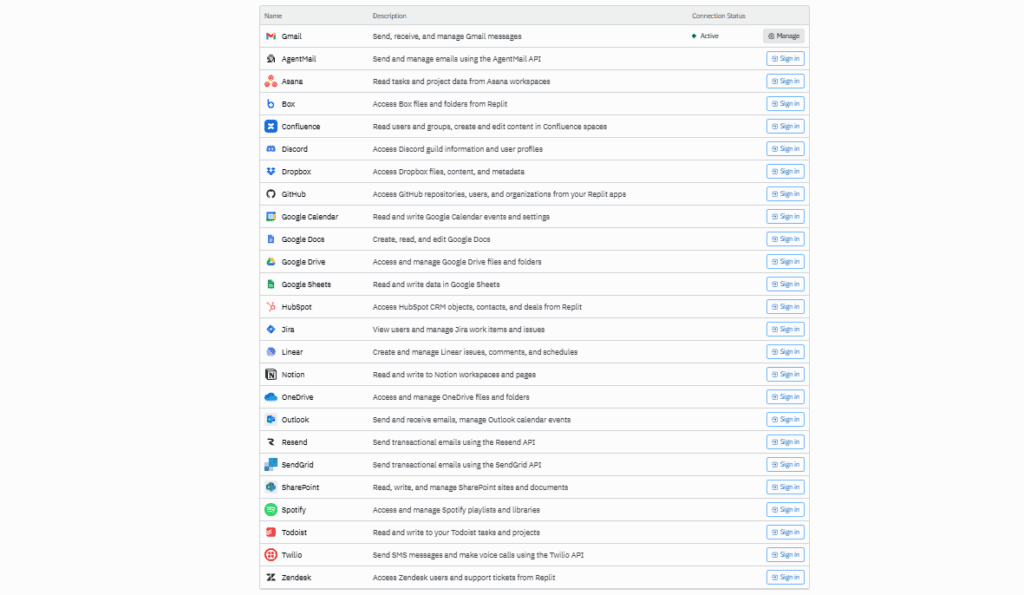The height and width of the screenshot is (595, 1024).
Task: Click the Zendesk logo icon
Action: pyautogui.click(x=270, y=577)
